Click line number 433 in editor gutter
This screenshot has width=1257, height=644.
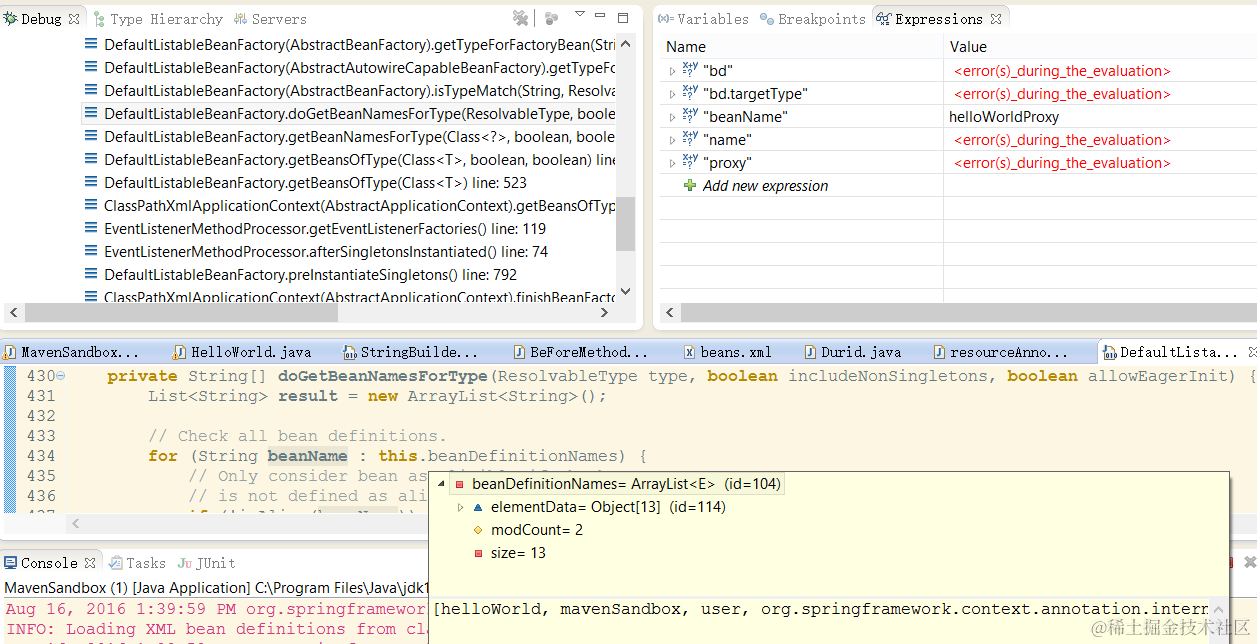41,436
